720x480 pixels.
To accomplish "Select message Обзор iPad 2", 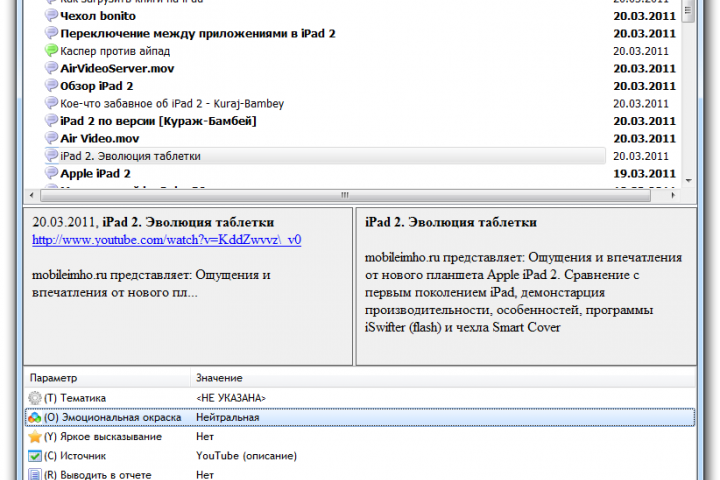I will pyautogui.click(x=96, y=86).
